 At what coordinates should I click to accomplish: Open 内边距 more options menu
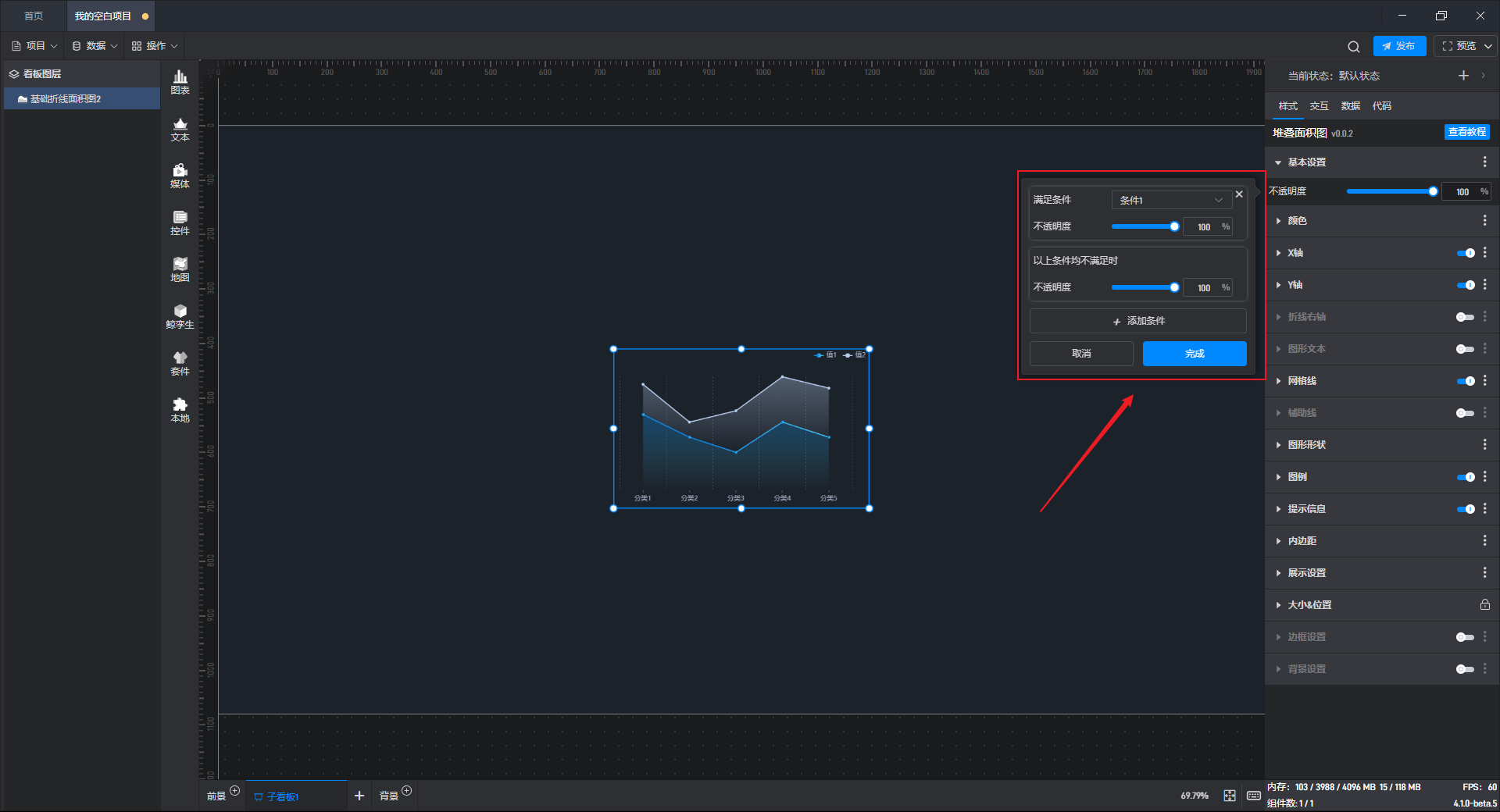click(1485, 540)
